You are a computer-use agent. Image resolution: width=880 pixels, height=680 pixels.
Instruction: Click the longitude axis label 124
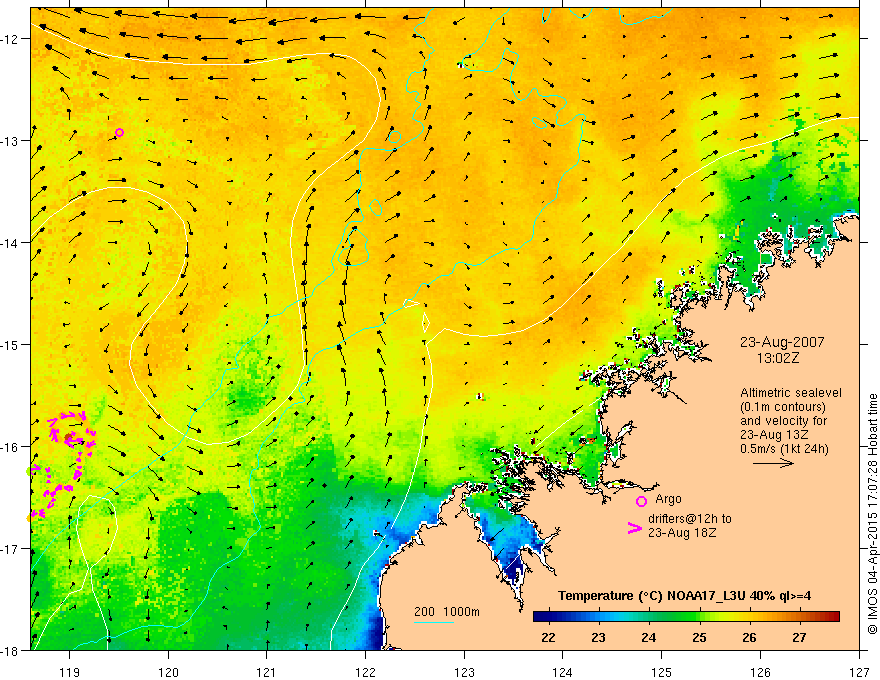pyautogui.click(x=563, y=672)
